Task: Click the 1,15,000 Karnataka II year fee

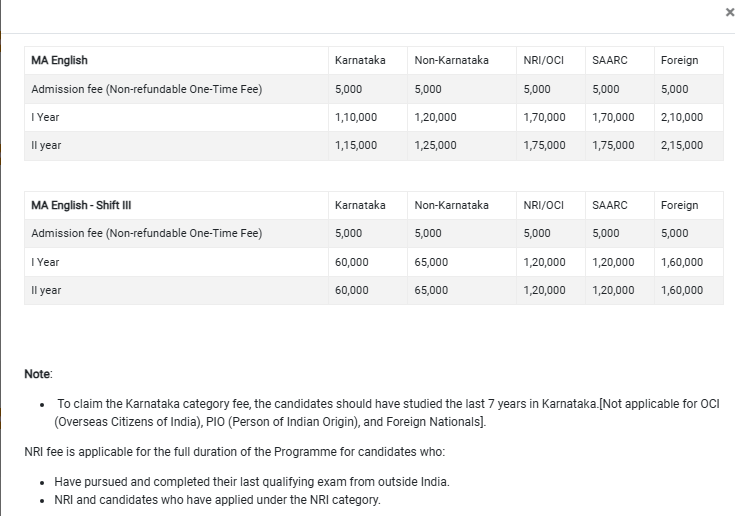Action: (x=356, y=145)
